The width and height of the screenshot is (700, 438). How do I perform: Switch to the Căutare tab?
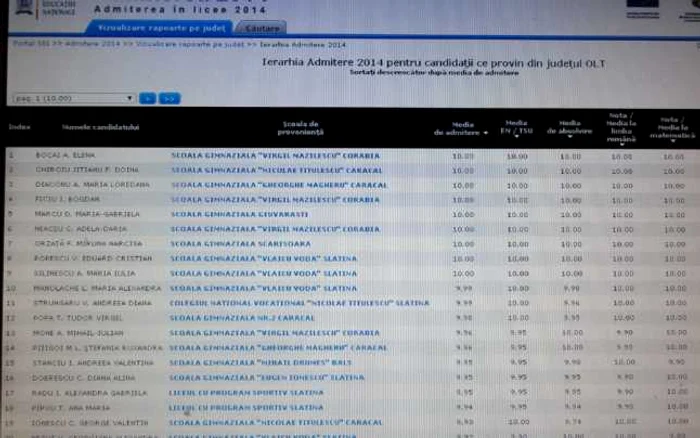tap(262, 28)
